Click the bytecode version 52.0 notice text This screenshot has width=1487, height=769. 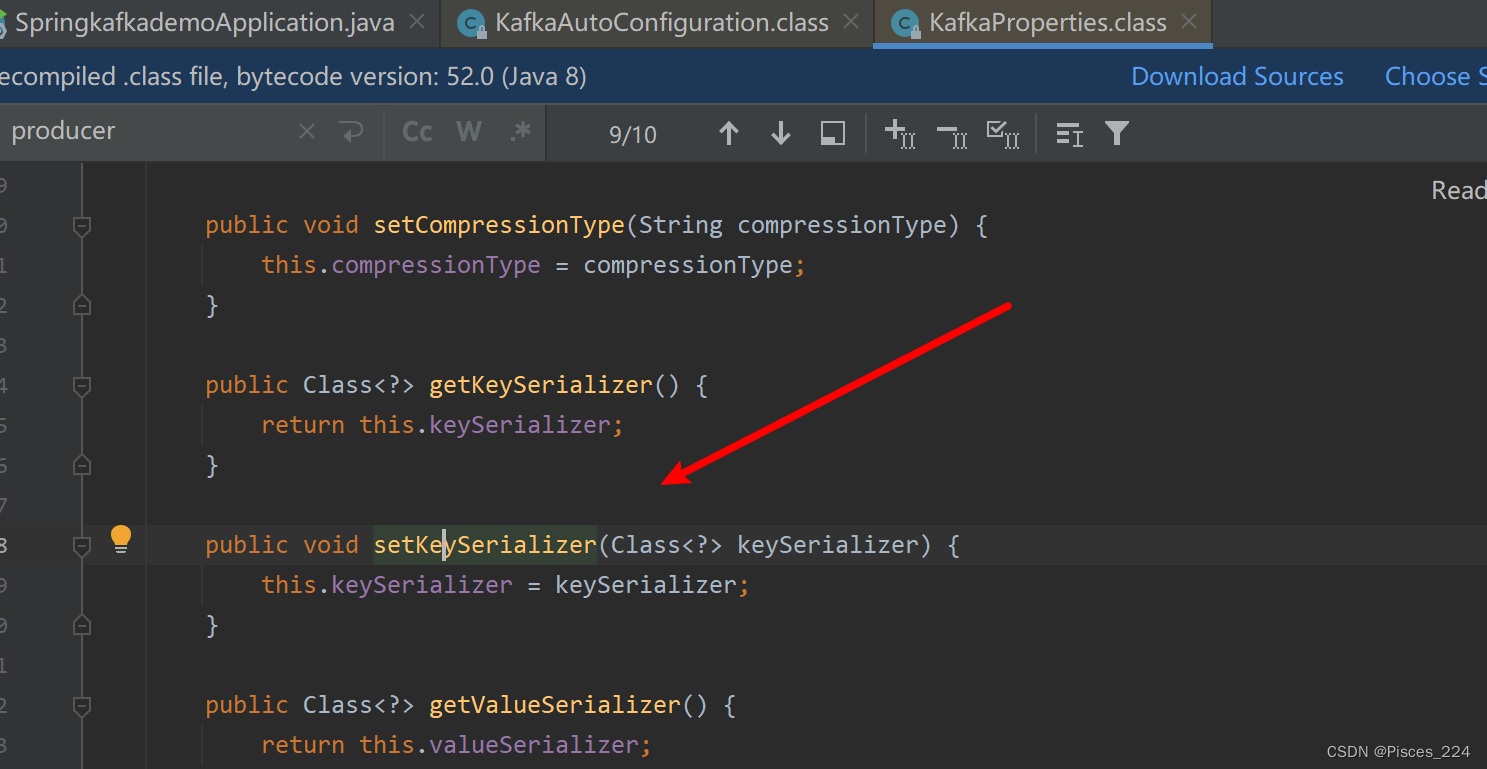(293, 77)
